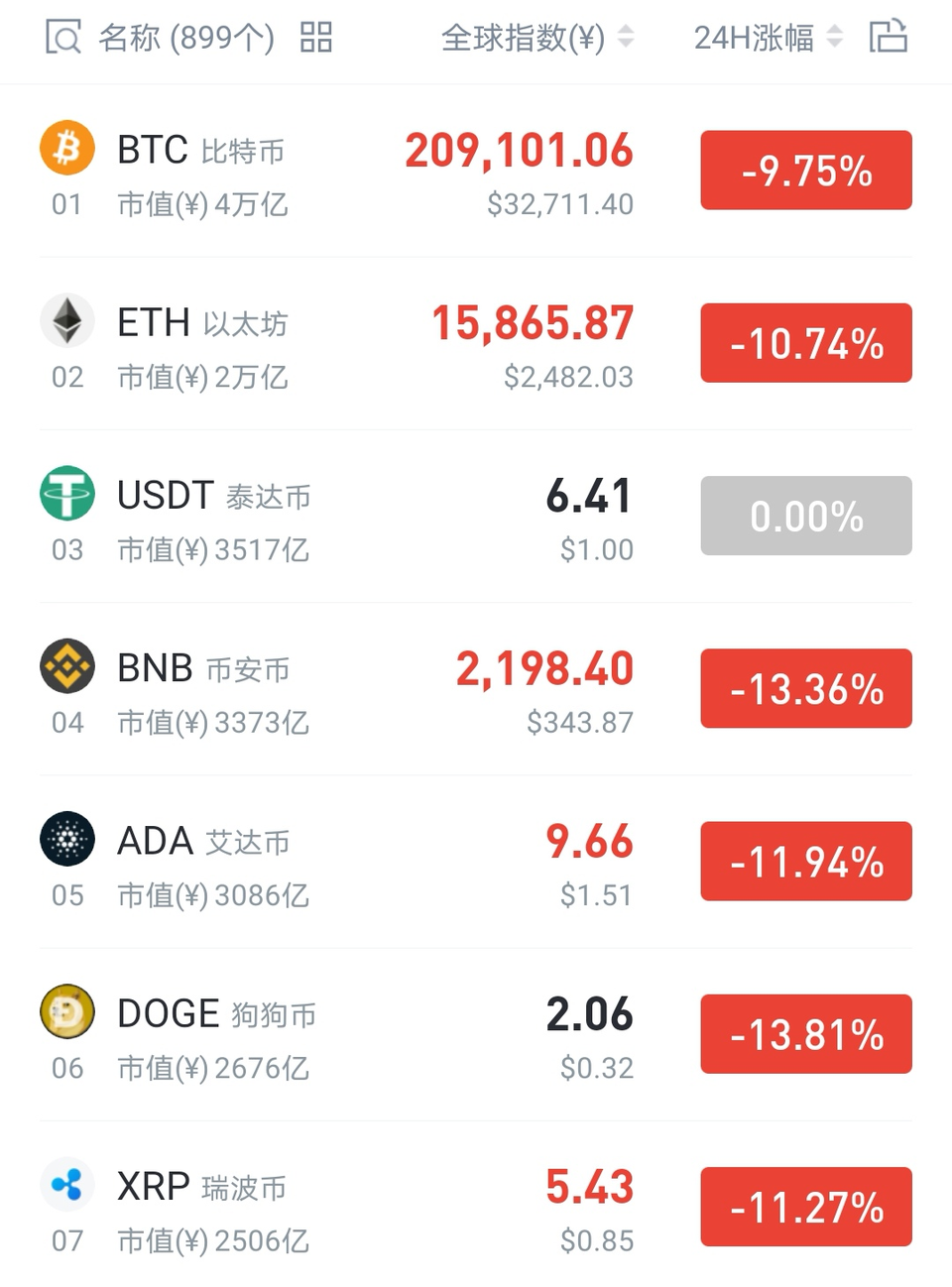Tap the share icon at top right
The height and width of the screenshot is (1287, 952).
point(888,36)
